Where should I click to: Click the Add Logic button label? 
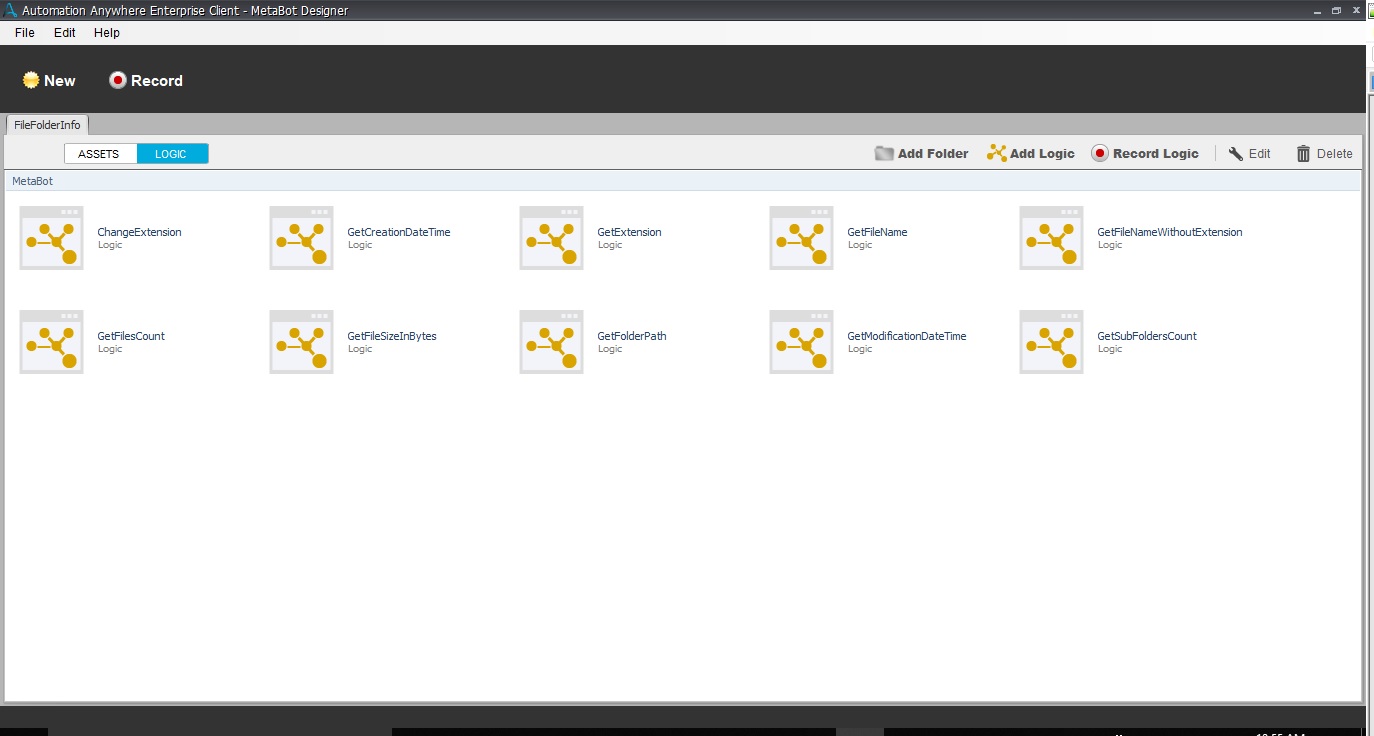[1042, 153]
